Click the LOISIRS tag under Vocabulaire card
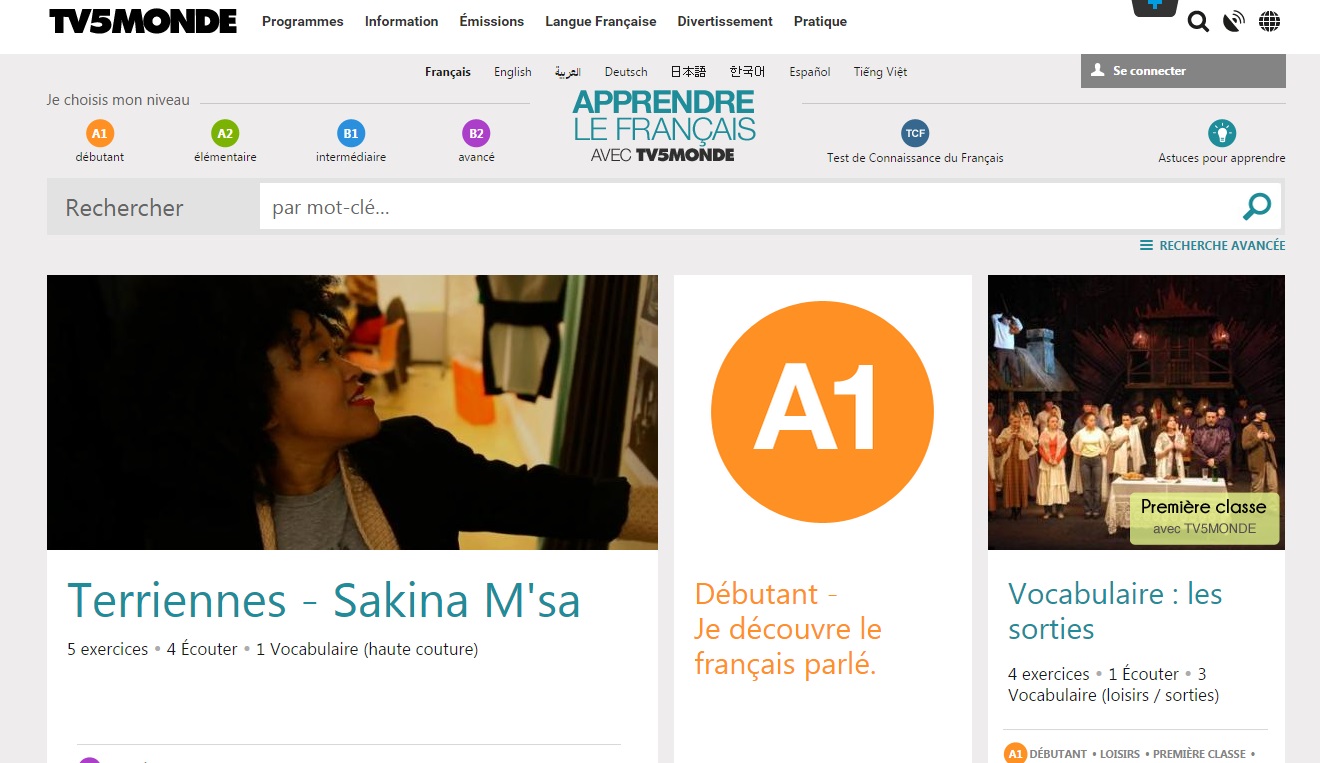Screen dimensions: 1320x763 click(x=1120, y=754)
